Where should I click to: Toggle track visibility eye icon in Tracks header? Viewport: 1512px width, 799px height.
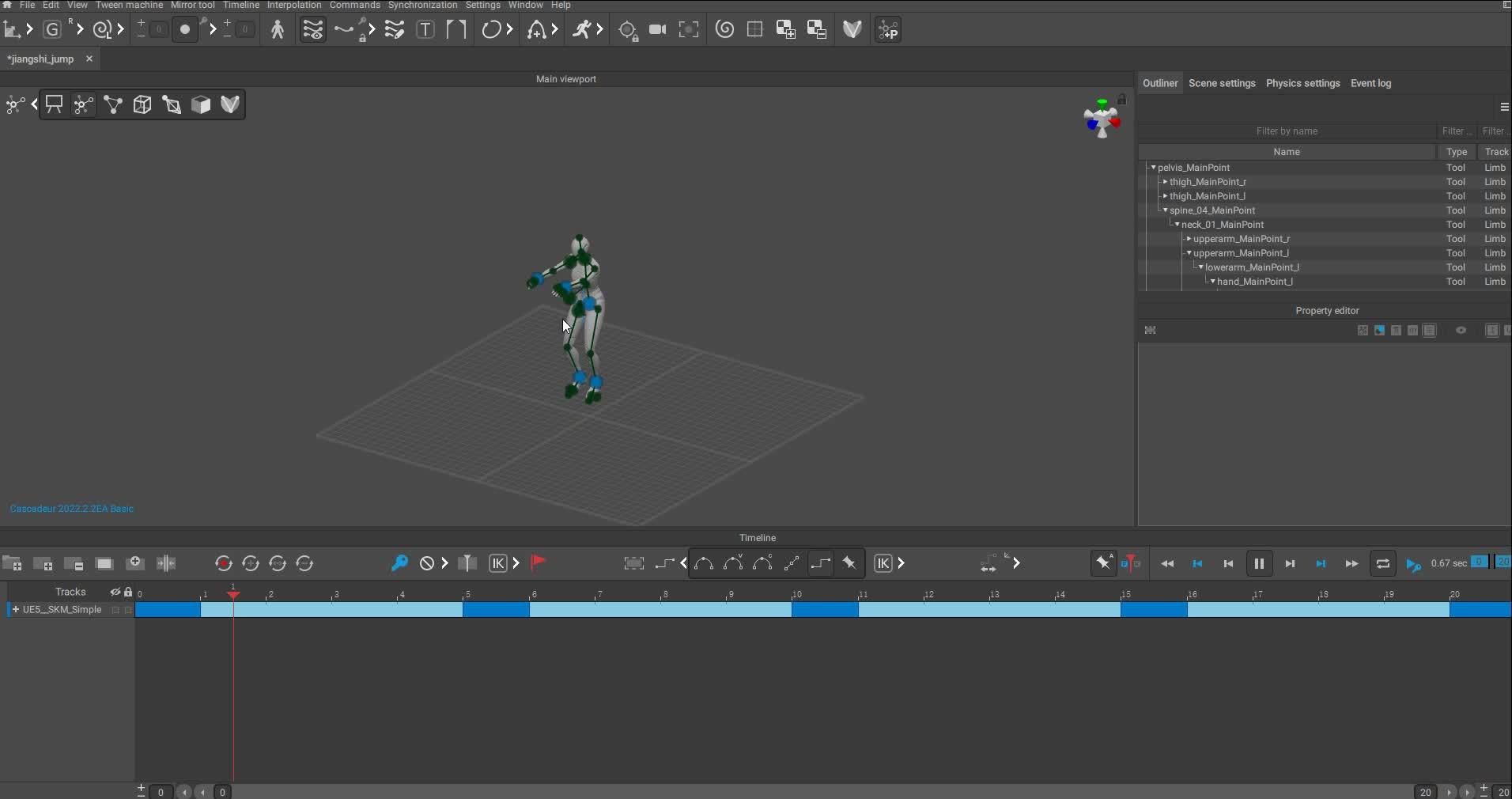tap(115, 592)
